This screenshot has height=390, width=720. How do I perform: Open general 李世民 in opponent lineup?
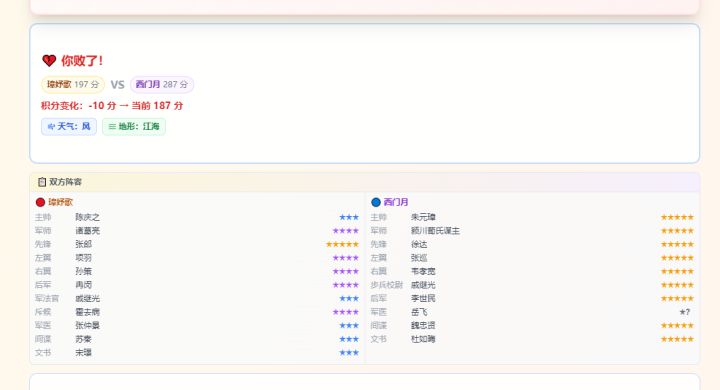point(423,299)
